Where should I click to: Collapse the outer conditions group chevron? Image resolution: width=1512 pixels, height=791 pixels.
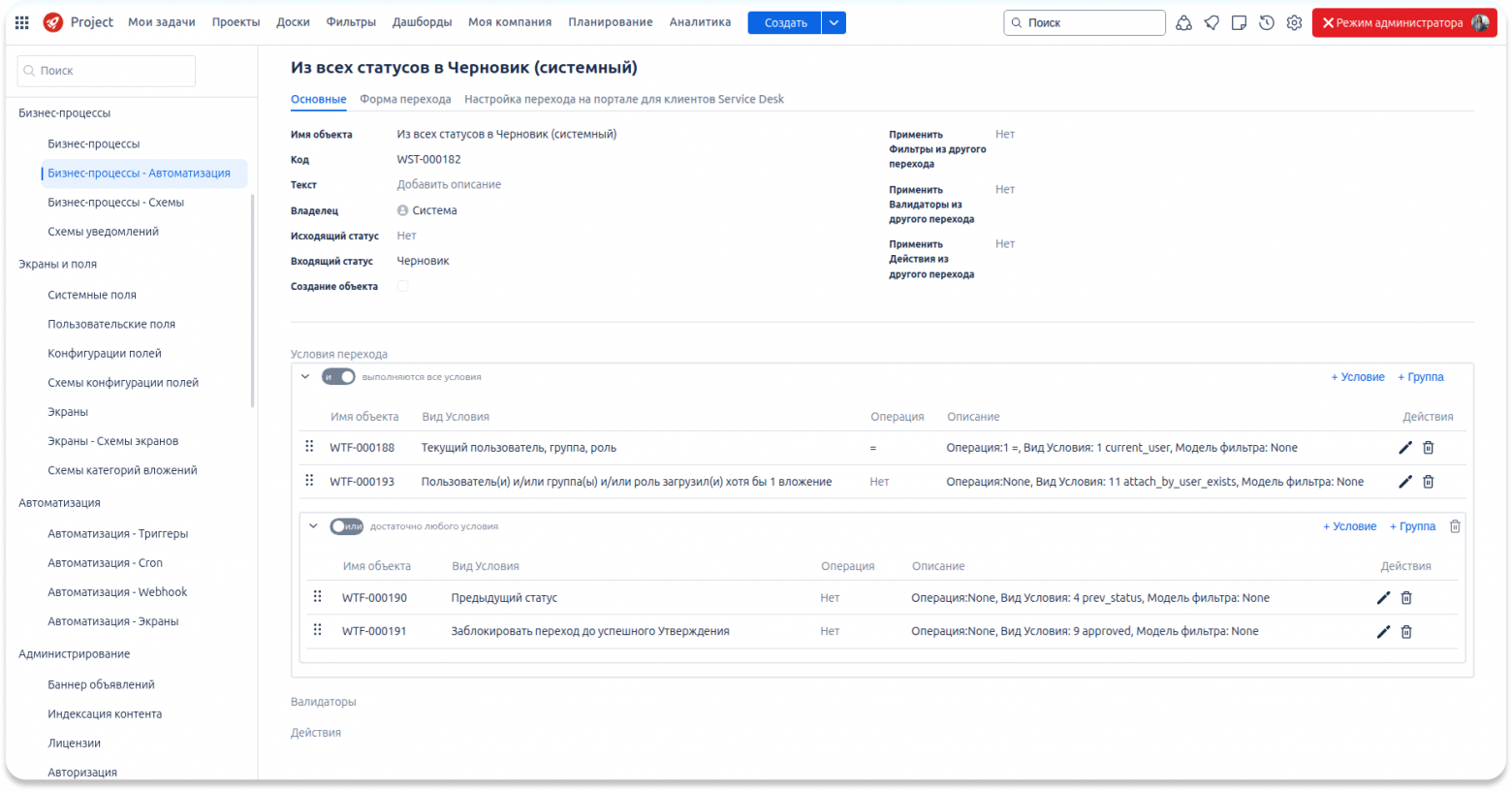click(305, 377)
